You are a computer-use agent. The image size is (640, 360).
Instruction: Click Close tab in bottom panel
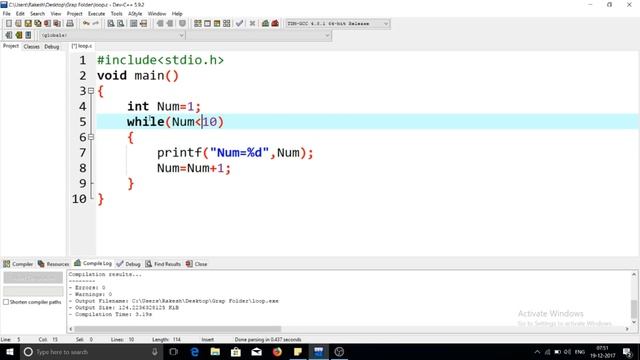point(197,264)
